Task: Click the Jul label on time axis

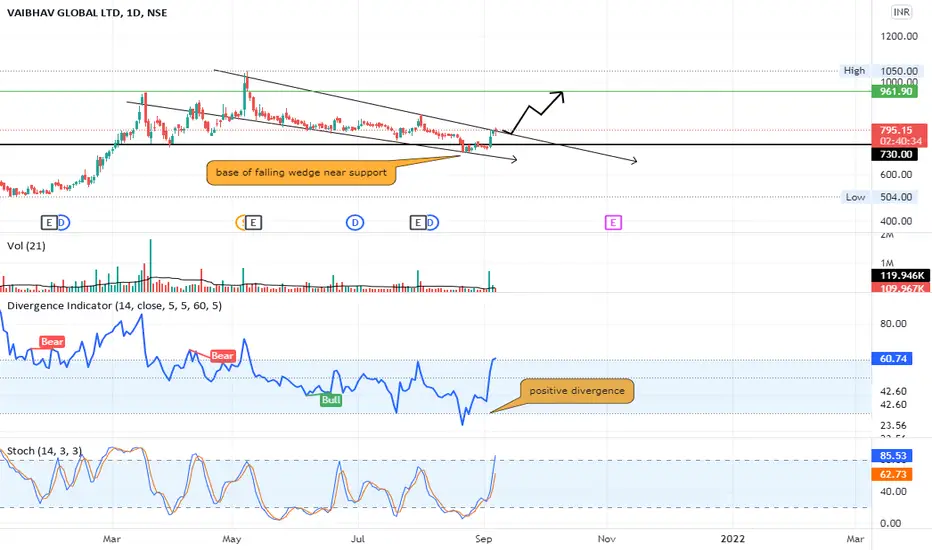Action: point(358,539)
